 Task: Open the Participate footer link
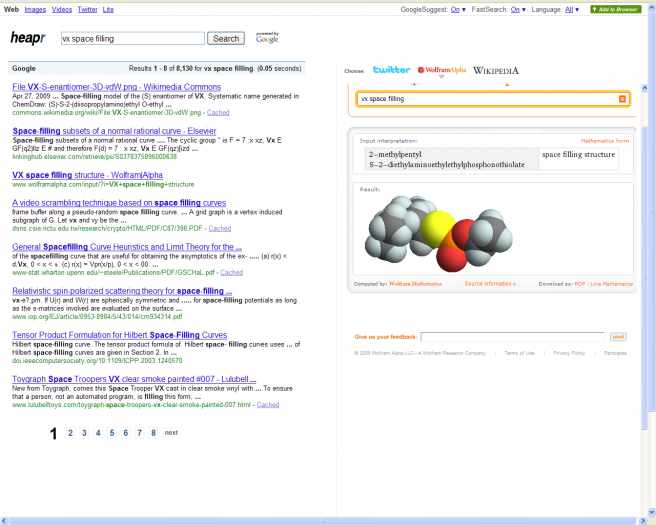615,353
